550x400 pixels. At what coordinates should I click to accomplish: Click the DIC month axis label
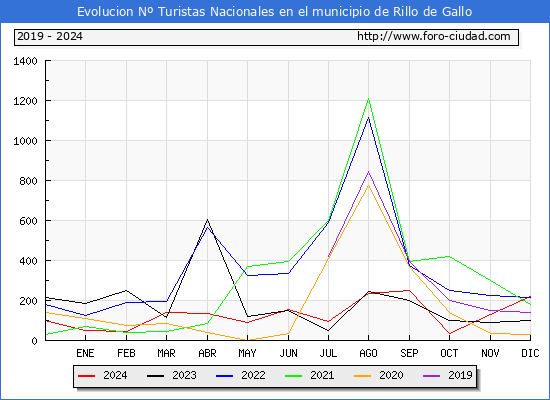coord(530,353)
